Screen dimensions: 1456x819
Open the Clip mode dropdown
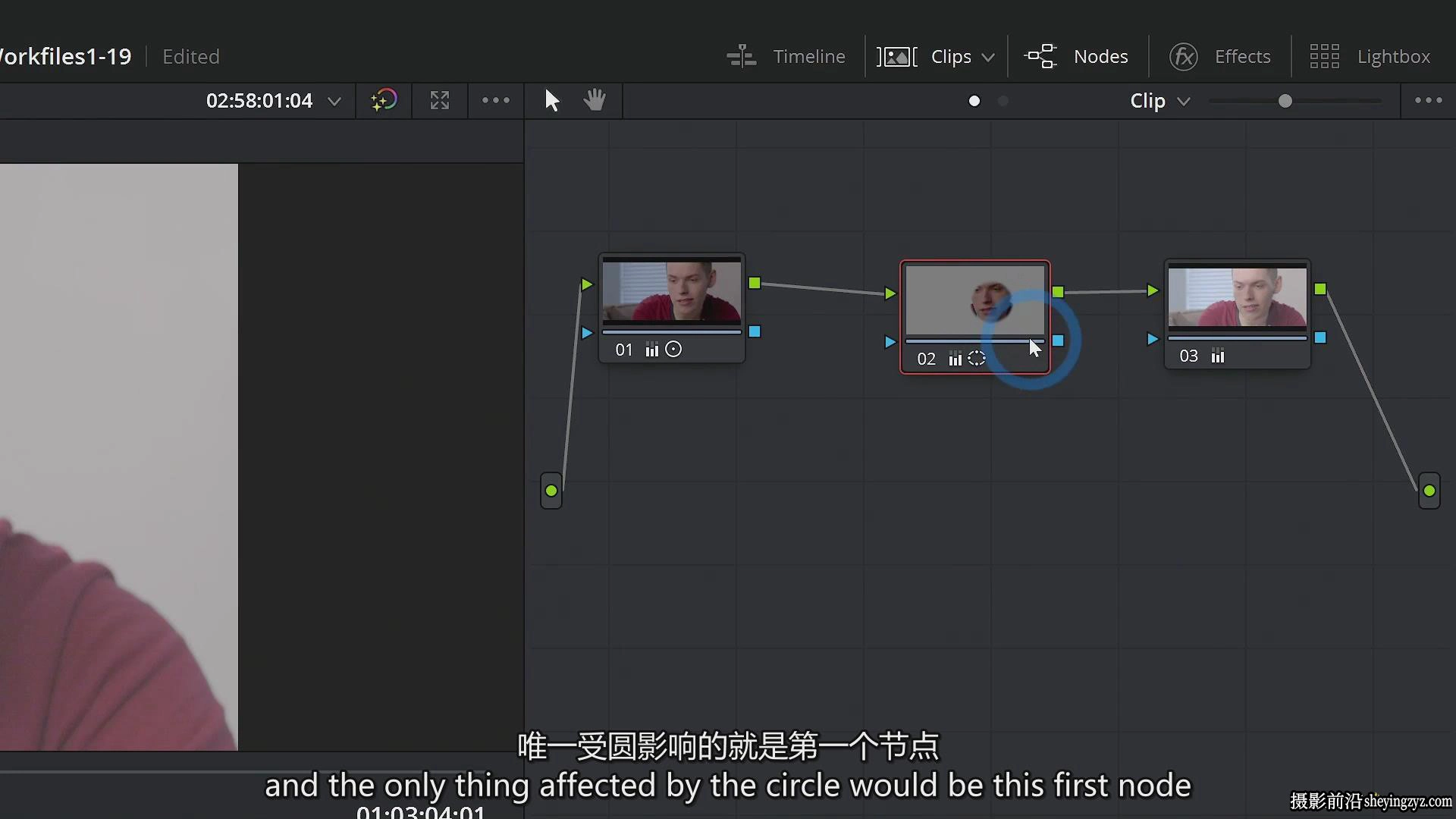[x=1159, y=101]
